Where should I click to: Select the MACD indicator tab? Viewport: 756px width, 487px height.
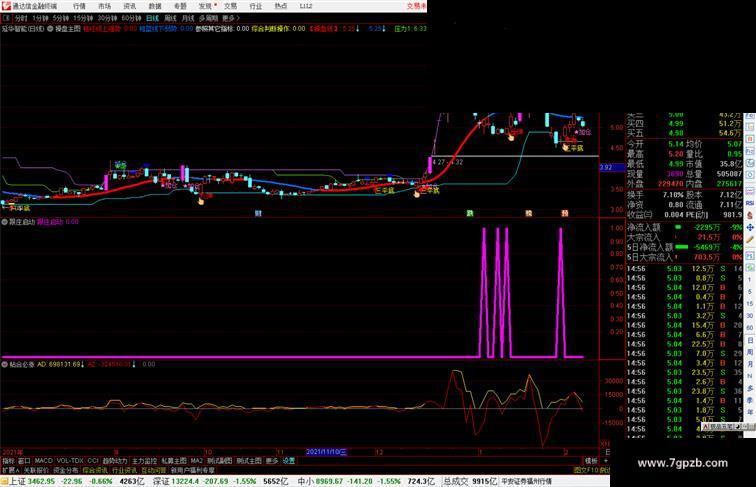point(43,461)
